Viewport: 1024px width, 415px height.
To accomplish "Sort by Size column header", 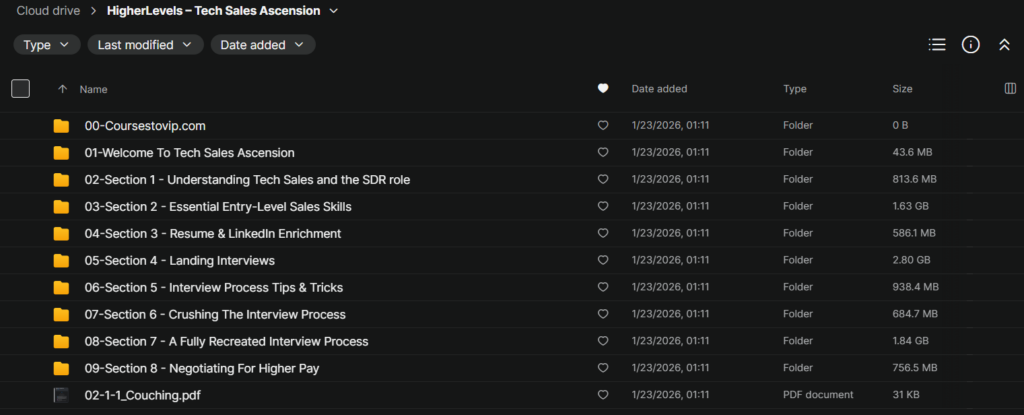I will click(902, 89).
